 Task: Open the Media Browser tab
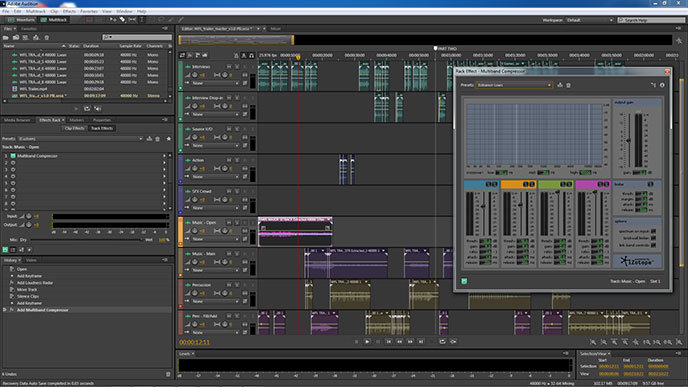pyautogui.click(x=17, y=120)
